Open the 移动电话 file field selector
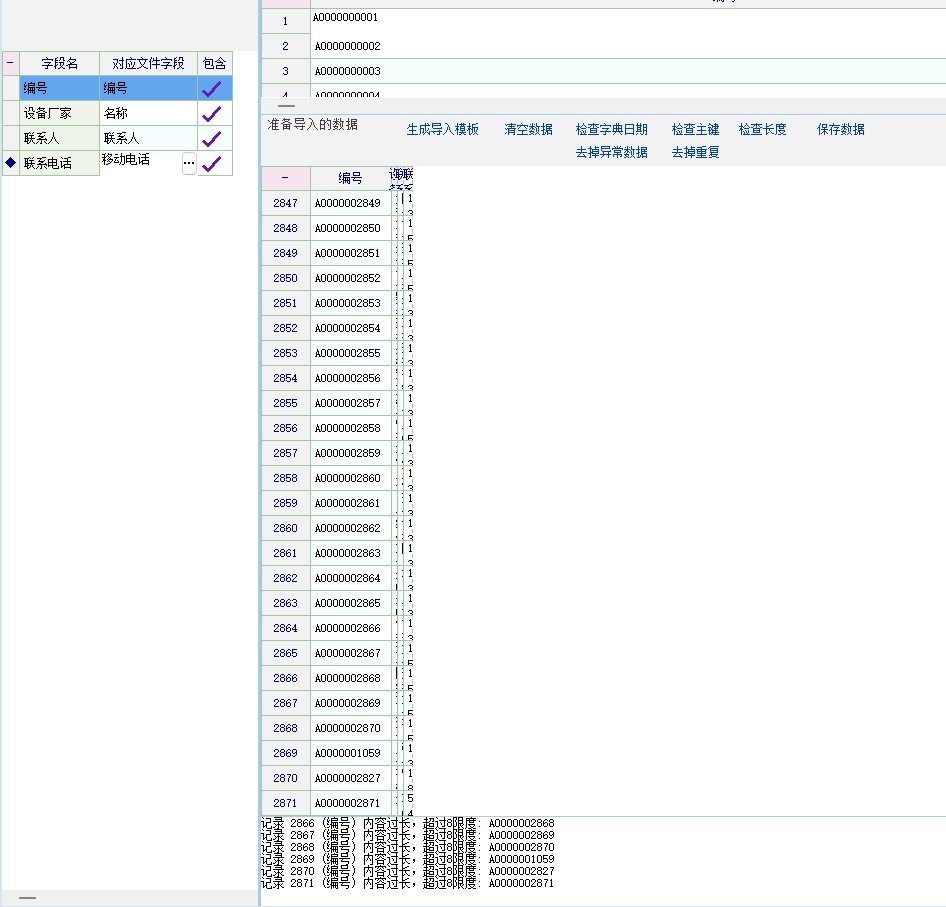The height and width of the screenshot is (907, 946). 140,160
